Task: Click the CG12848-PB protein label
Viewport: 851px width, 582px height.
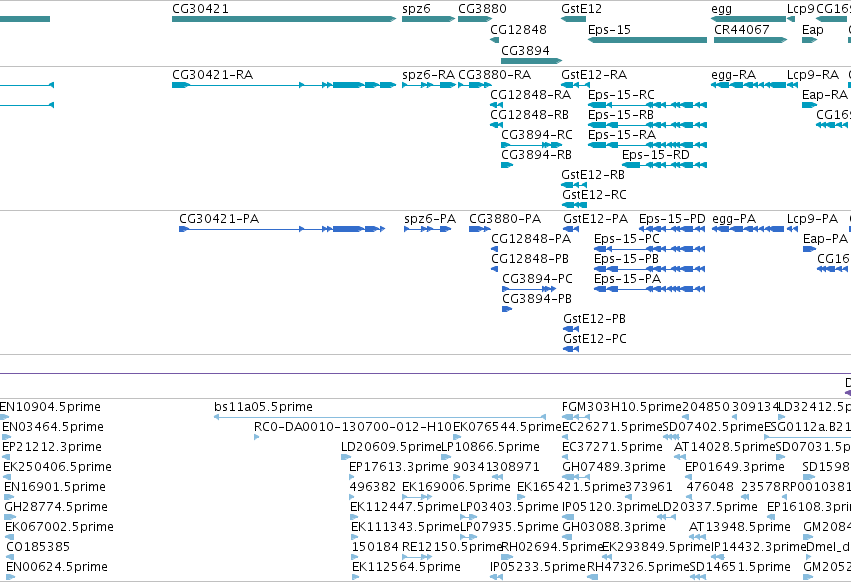Action: pos(530,259)
